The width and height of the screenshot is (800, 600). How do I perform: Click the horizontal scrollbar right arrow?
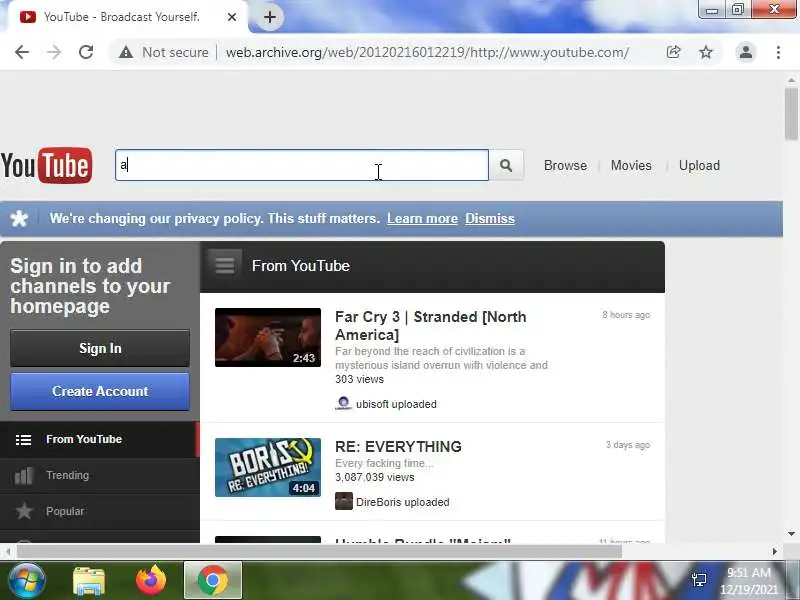coord(774,552)
